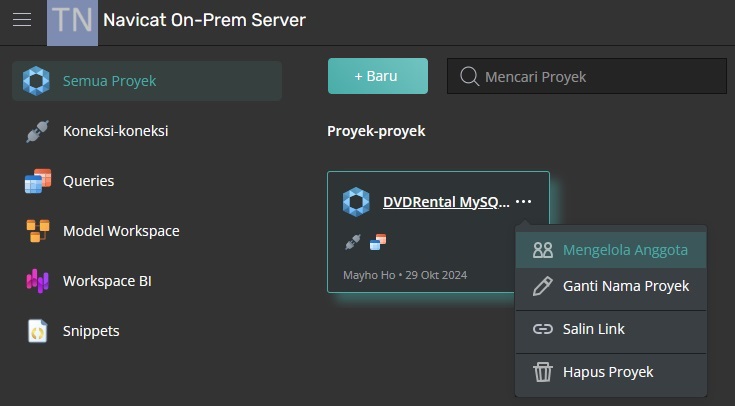This screenshot has width=735, height=406.
Task: Click the magnifier icon in search box
Action: coord(469,76)
